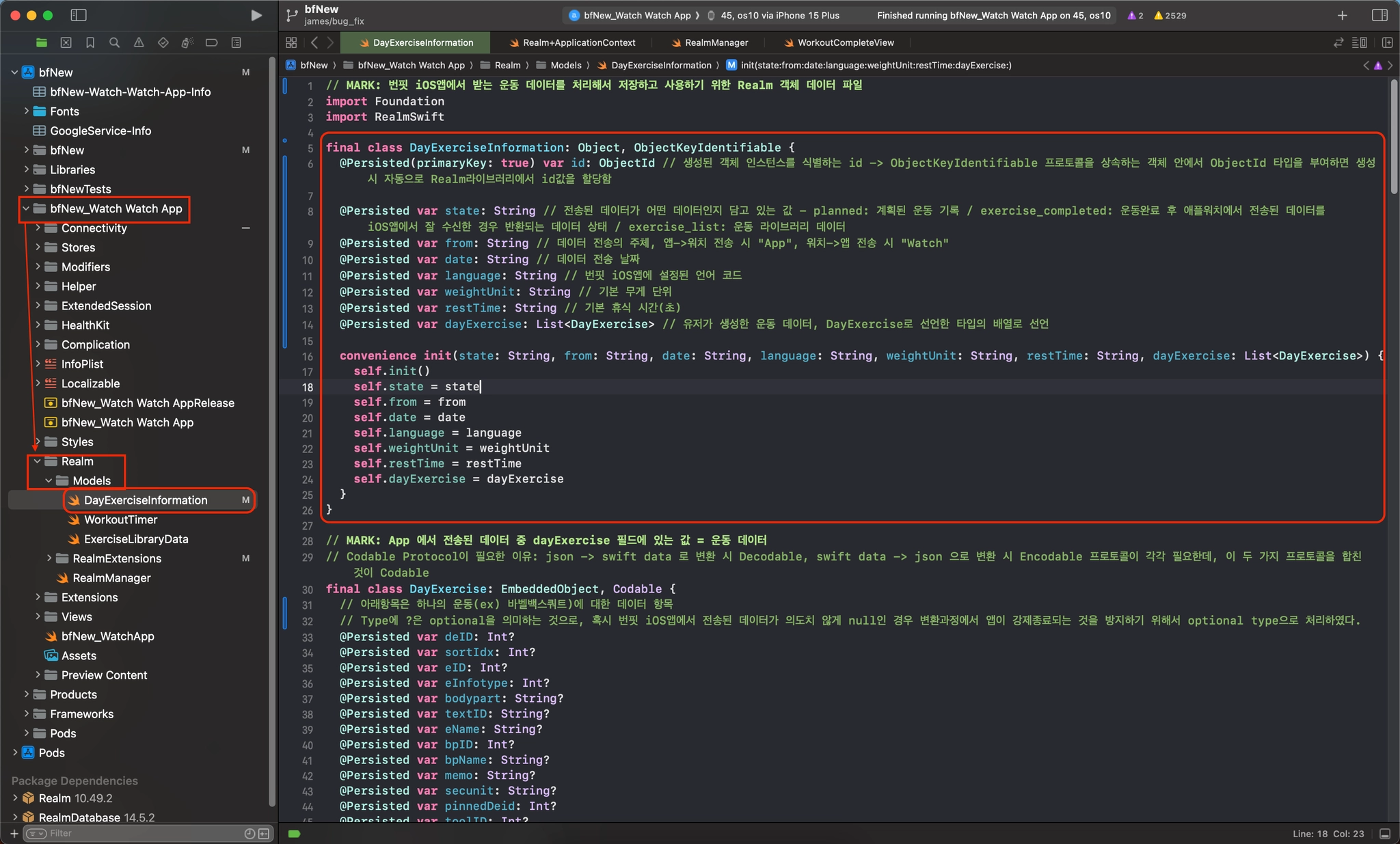Viewport: 1400px width, 844px height.
Task: Open the Bookmark navigator
Action: click(90, 42)
